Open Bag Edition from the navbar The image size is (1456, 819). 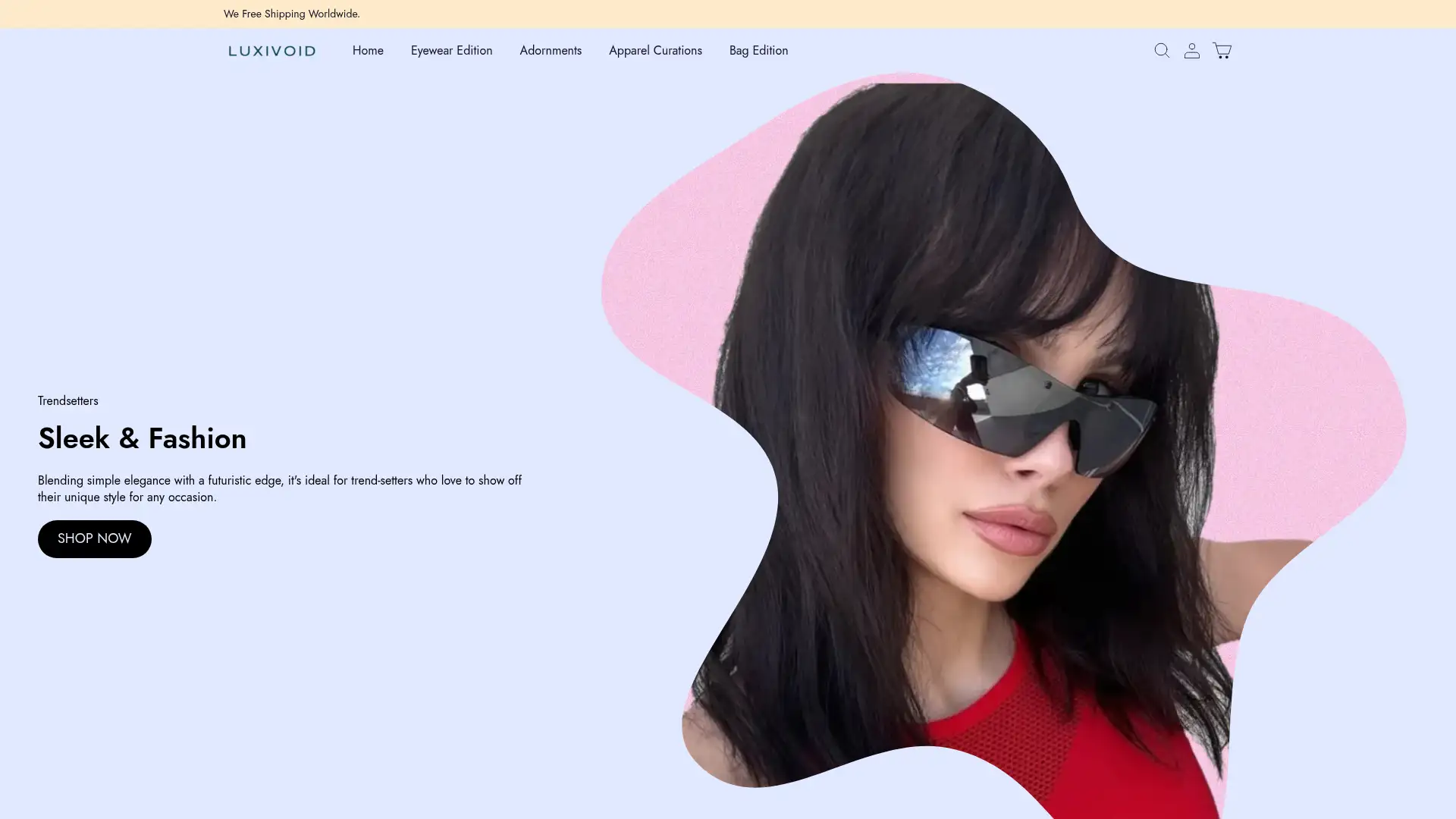click(758, 50)
